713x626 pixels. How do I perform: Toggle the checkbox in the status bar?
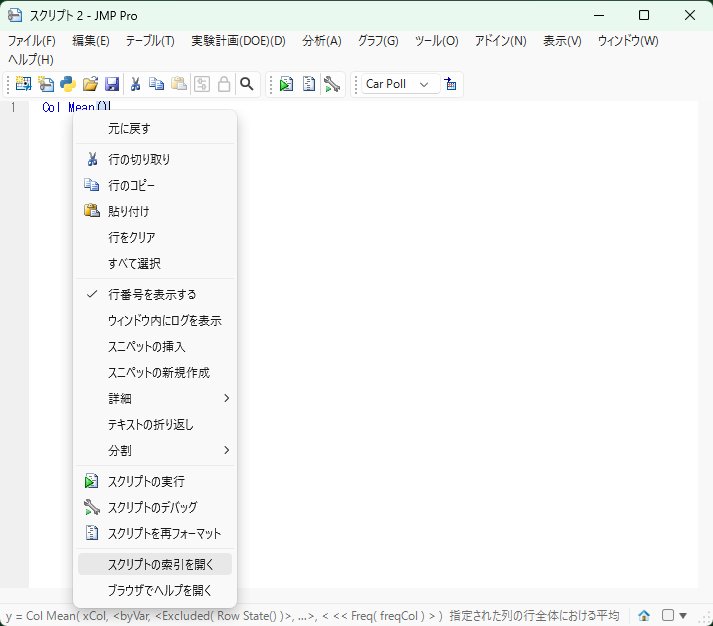tap(668, 615)
